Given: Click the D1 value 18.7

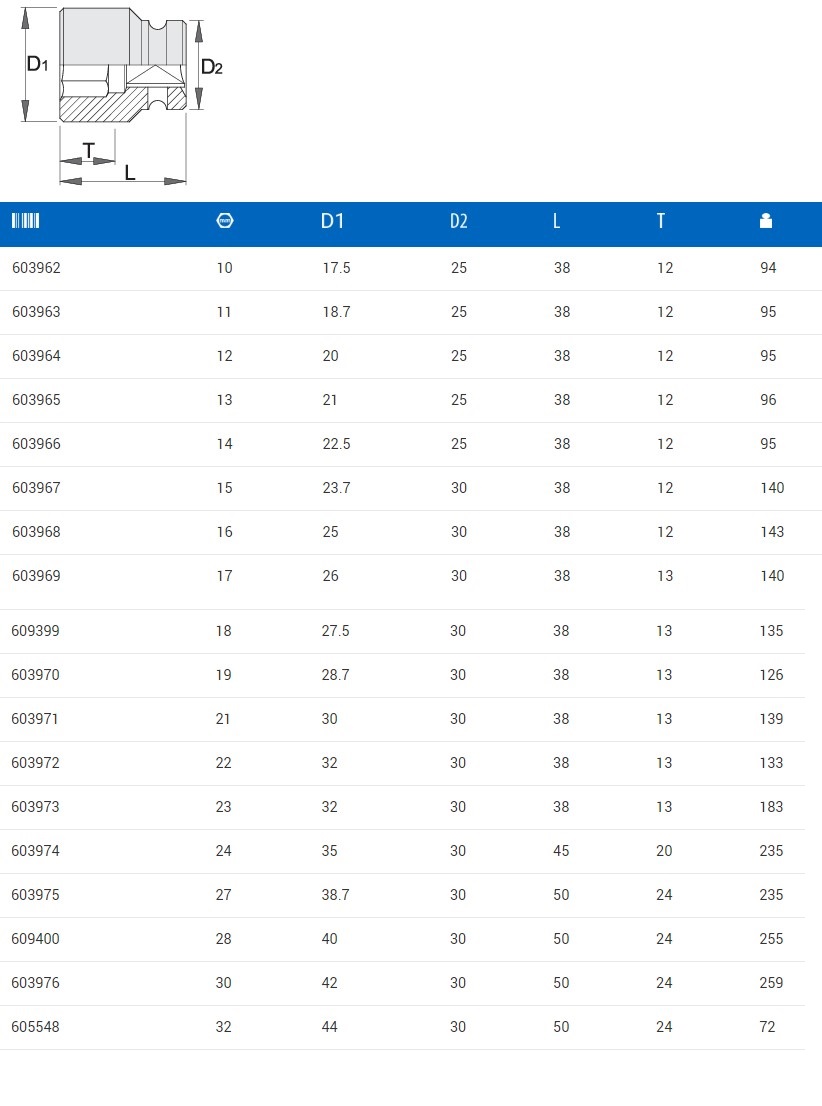Looking at the screenshot, I should click(337, 312).
